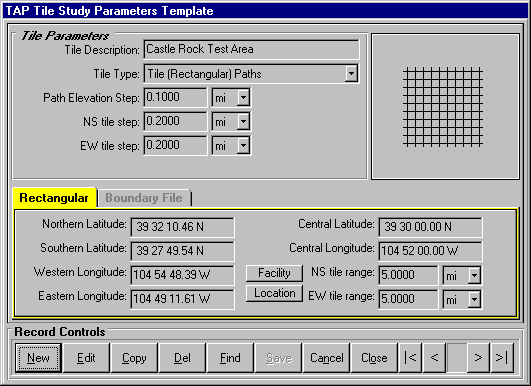Click the record number box between arrows

tap(456, 358)
